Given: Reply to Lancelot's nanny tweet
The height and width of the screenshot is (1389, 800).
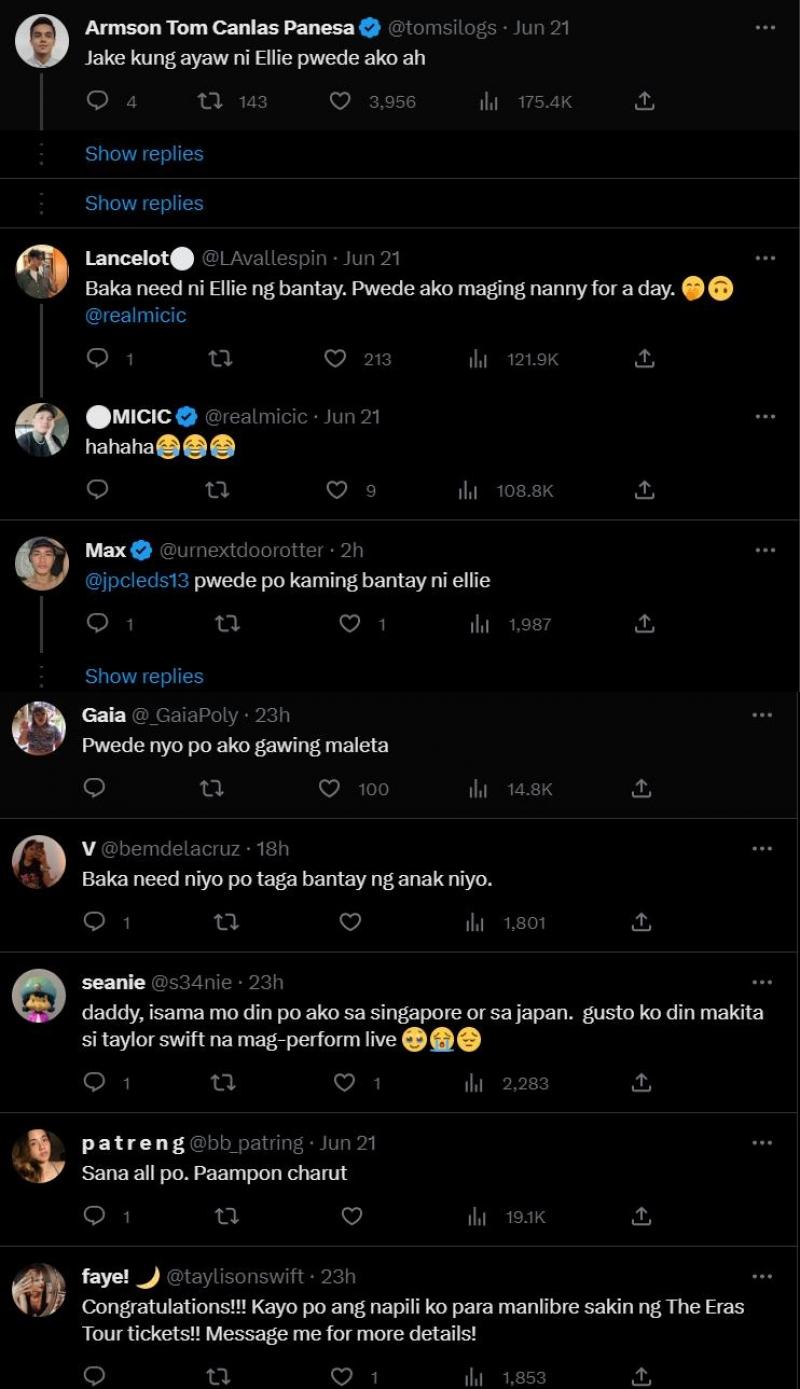Looking at the screenshot, I should point(97,358).
